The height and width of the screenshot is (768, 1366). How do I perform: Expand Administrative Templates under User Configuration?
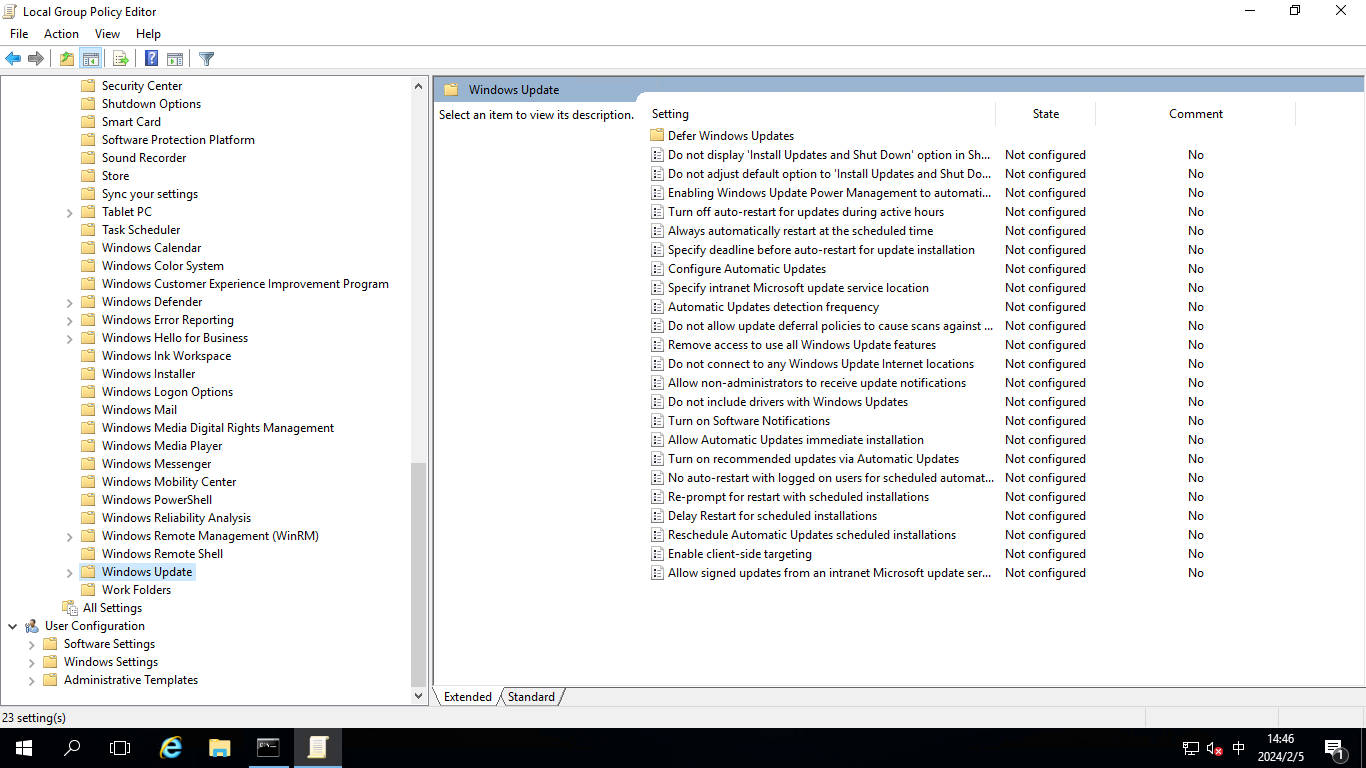click(31, 680)
